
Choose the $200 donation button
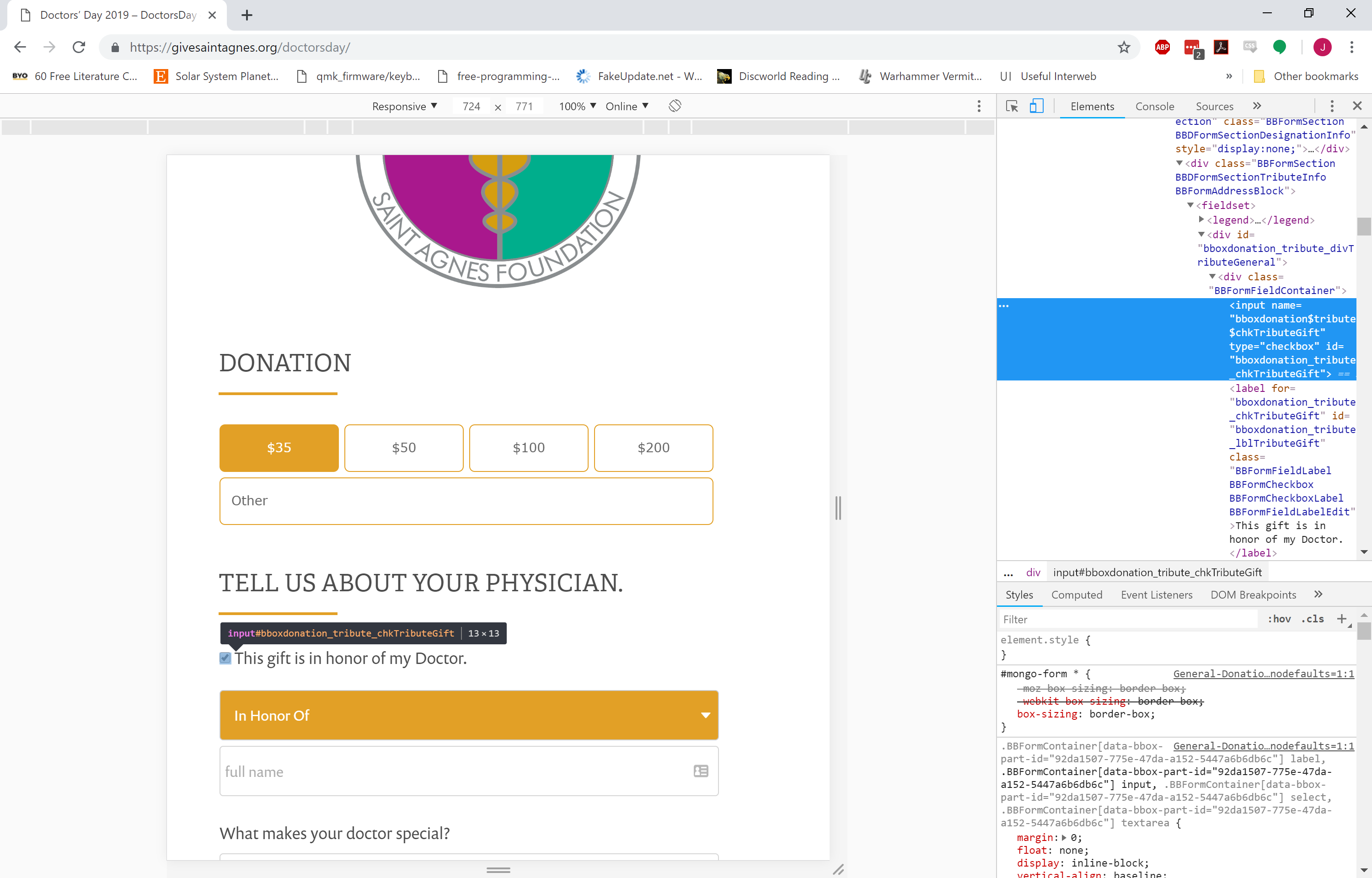click(653, 448)
